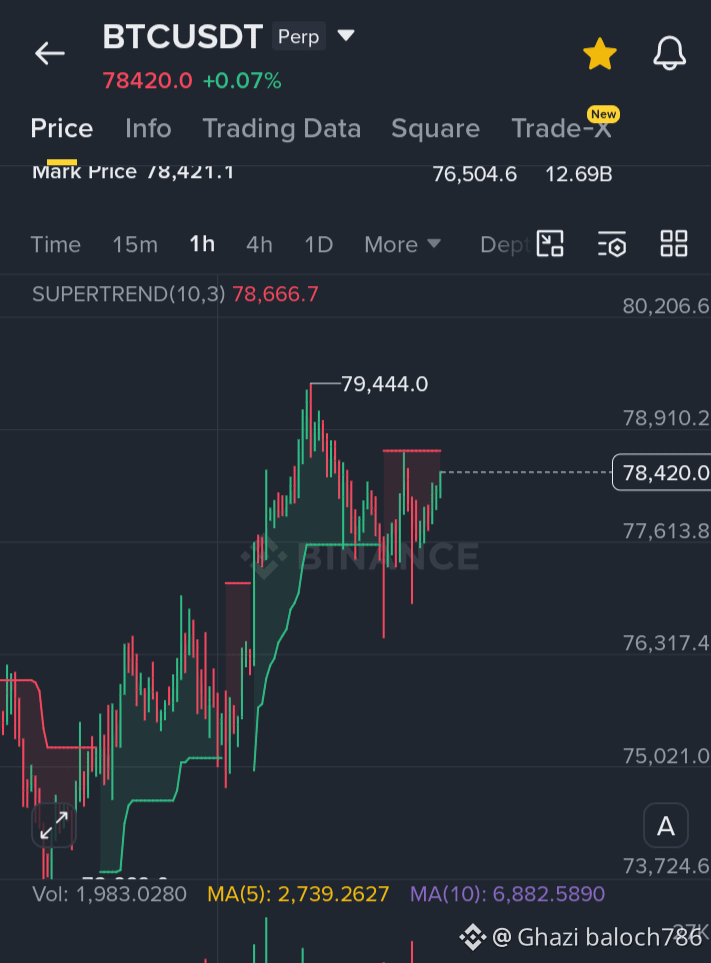The image size is (711, 963).
Task: Click the 73,724.6 price axis label
Action: point(666,866)
